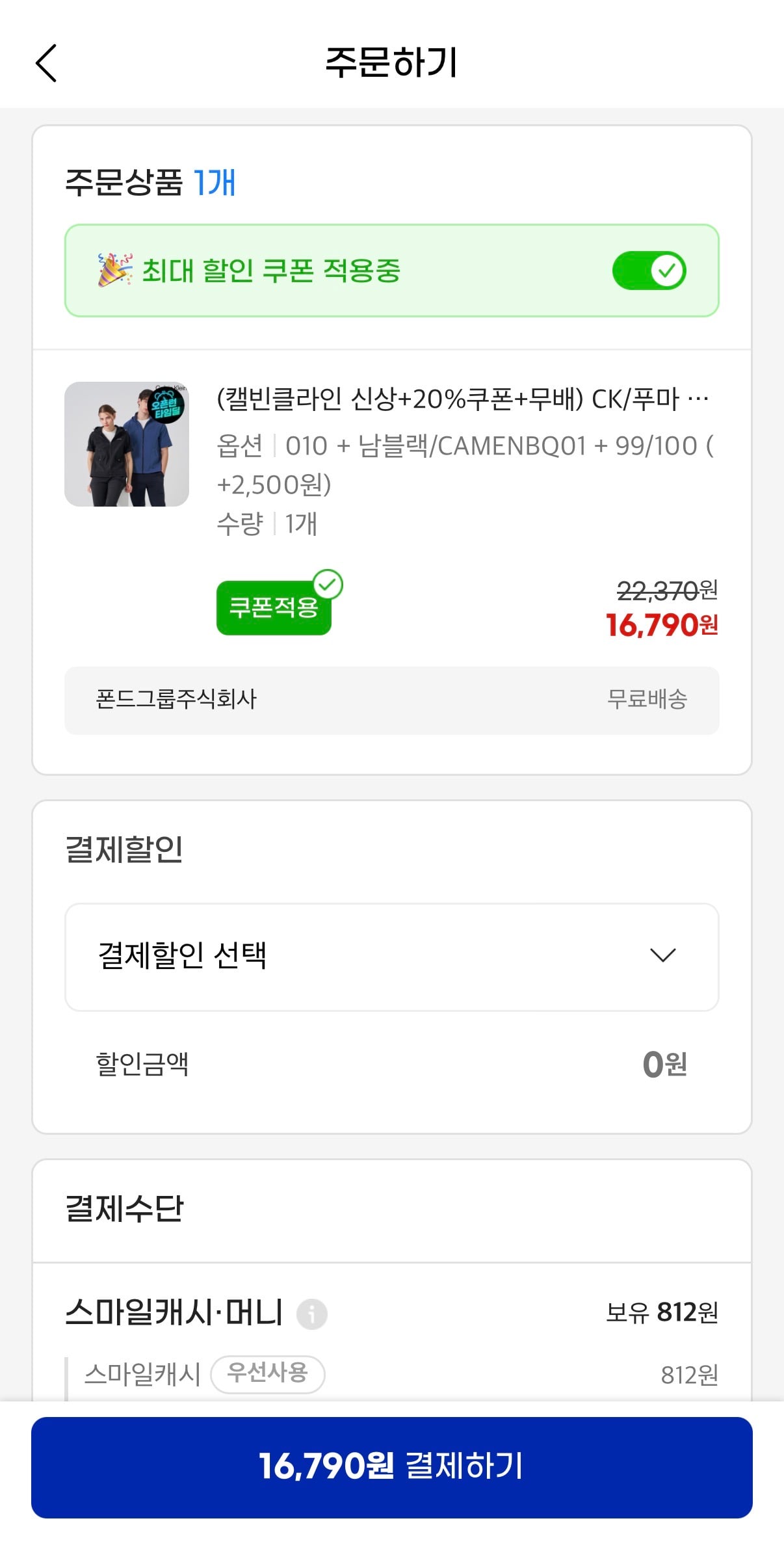Viewport: 784px width, 1551px height.
Task: Tap the 결제수단 section header
Action: 124,1209
